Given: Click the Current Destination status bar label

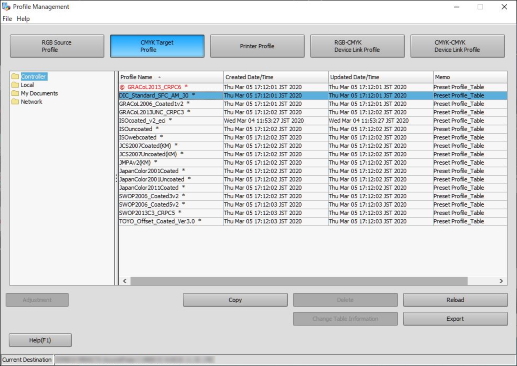Looking at the screenshot, I should point(27,360).
